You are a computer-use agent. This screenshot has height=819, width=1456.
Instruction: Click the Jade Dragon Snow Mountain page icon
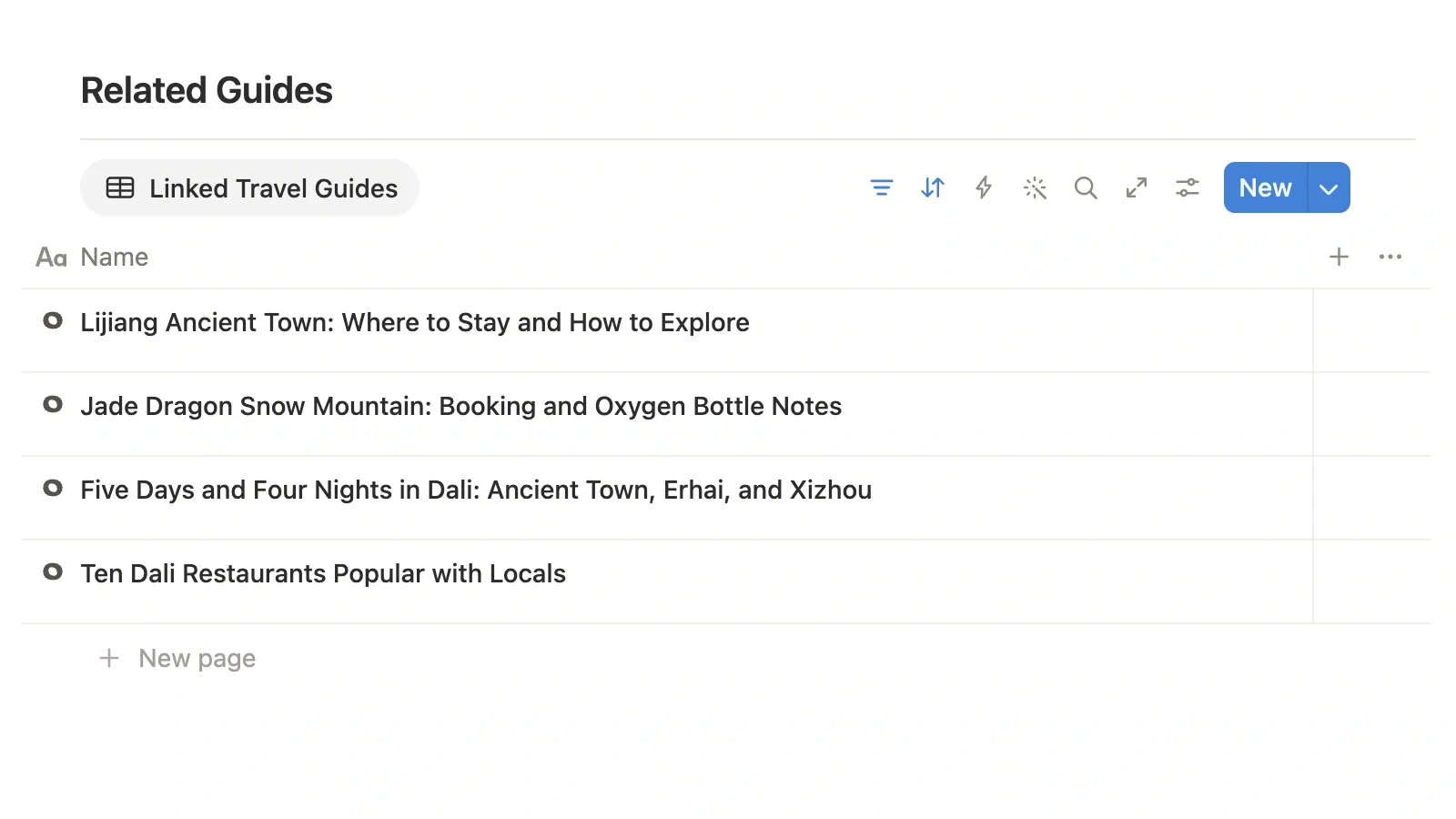click(x=53, y=404)
